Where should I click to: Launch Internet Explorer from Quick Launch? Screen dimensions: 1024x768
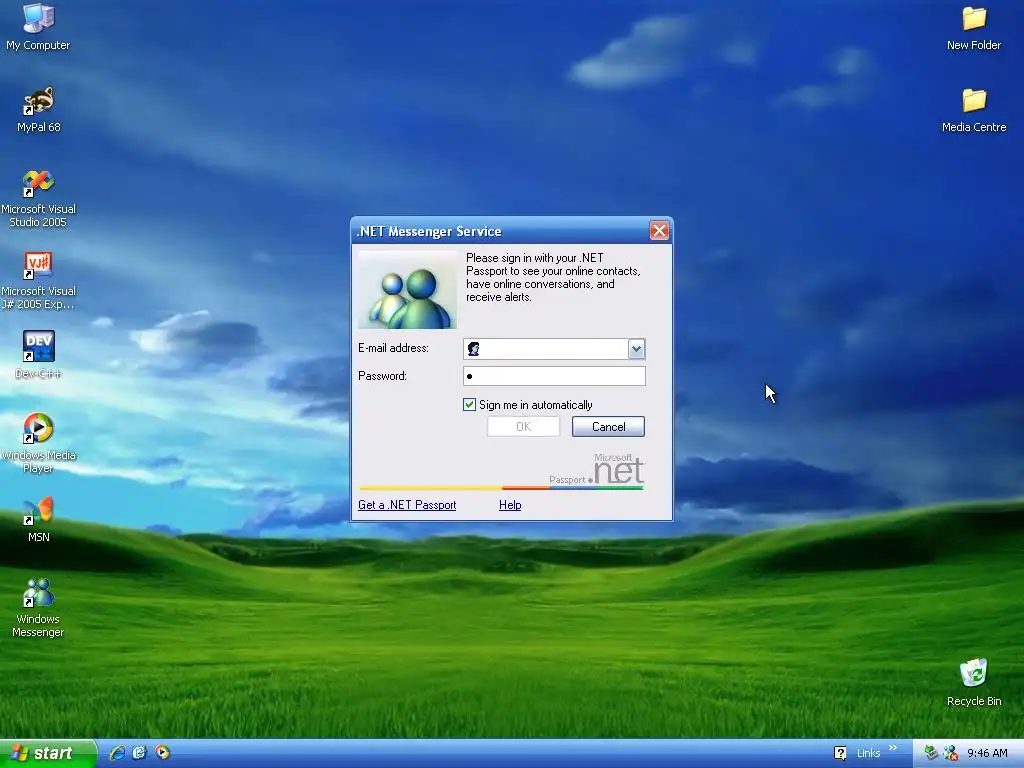(118, 753)
